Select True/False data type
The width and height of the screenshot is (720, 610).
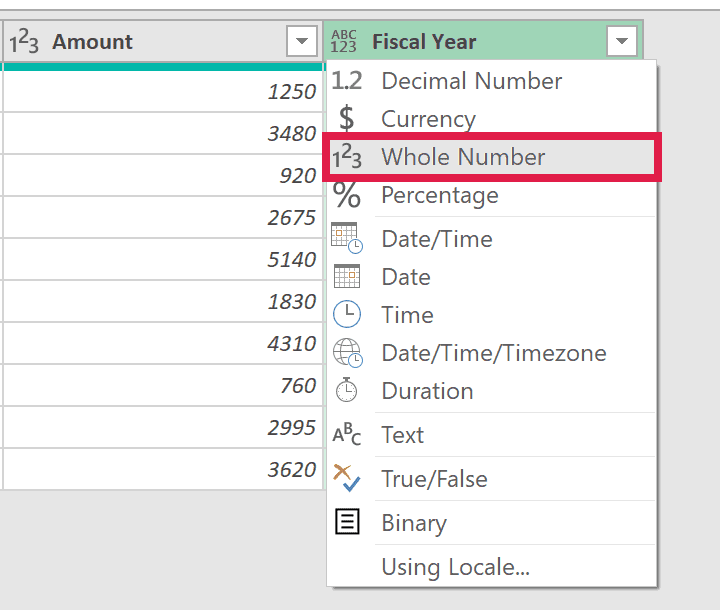[491, 479]
